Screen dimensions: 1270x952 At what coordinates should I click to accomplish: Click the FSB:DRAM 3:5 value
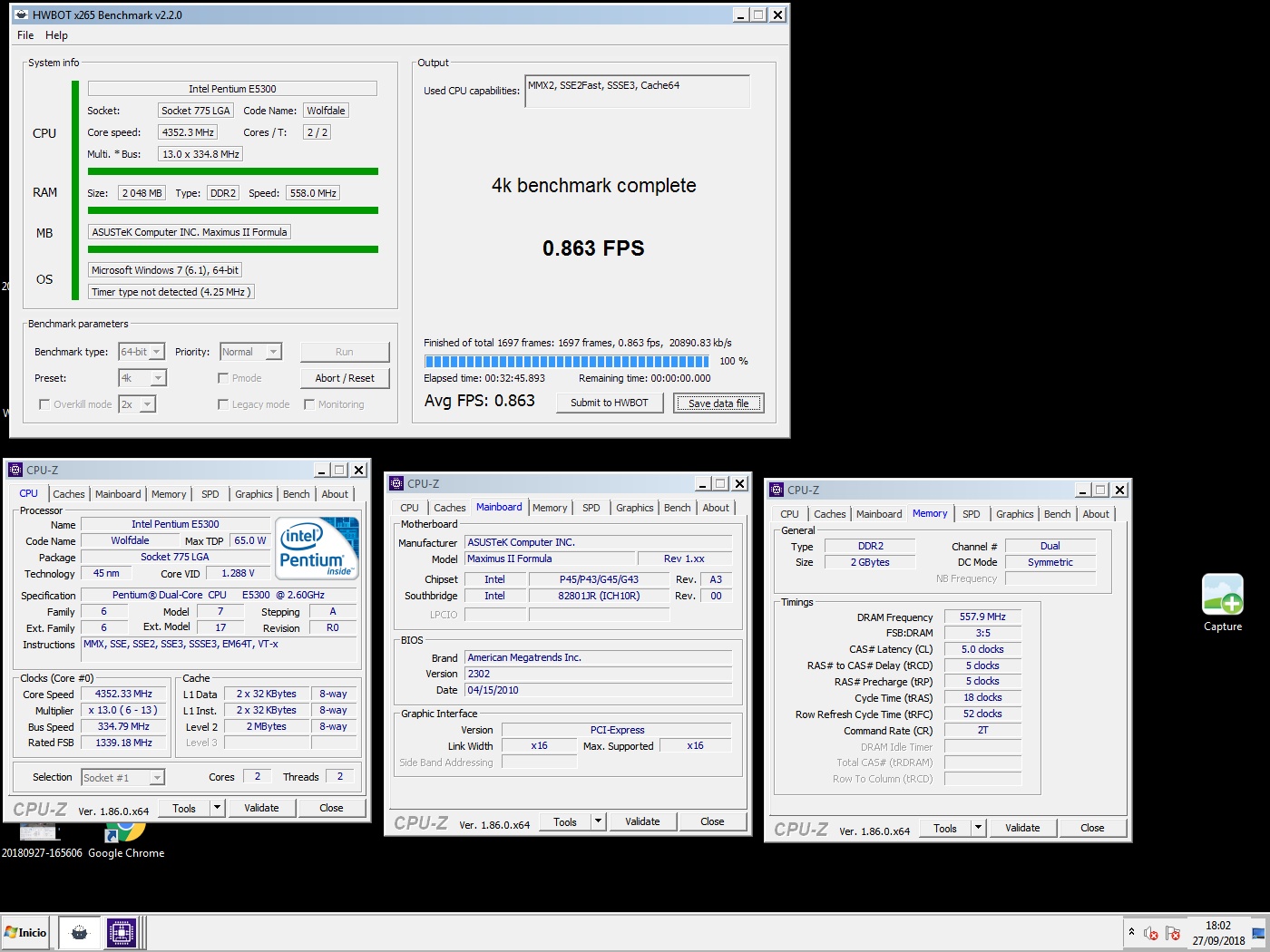(x=982, y=633)
